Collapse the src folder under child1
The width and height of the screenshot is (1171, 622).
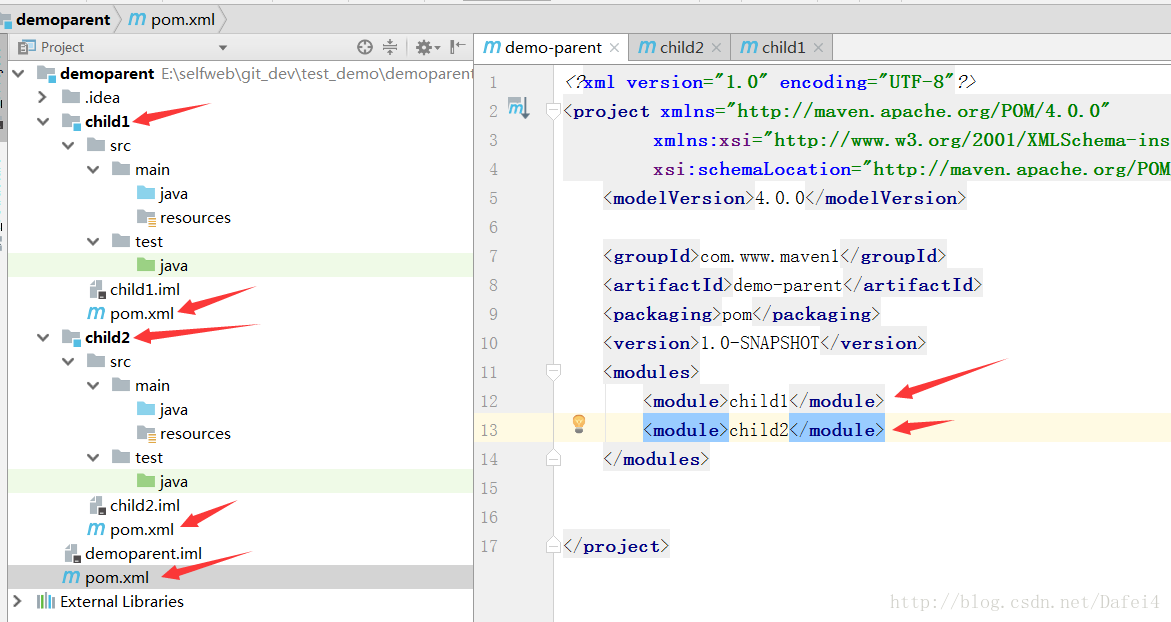point(68,146)
